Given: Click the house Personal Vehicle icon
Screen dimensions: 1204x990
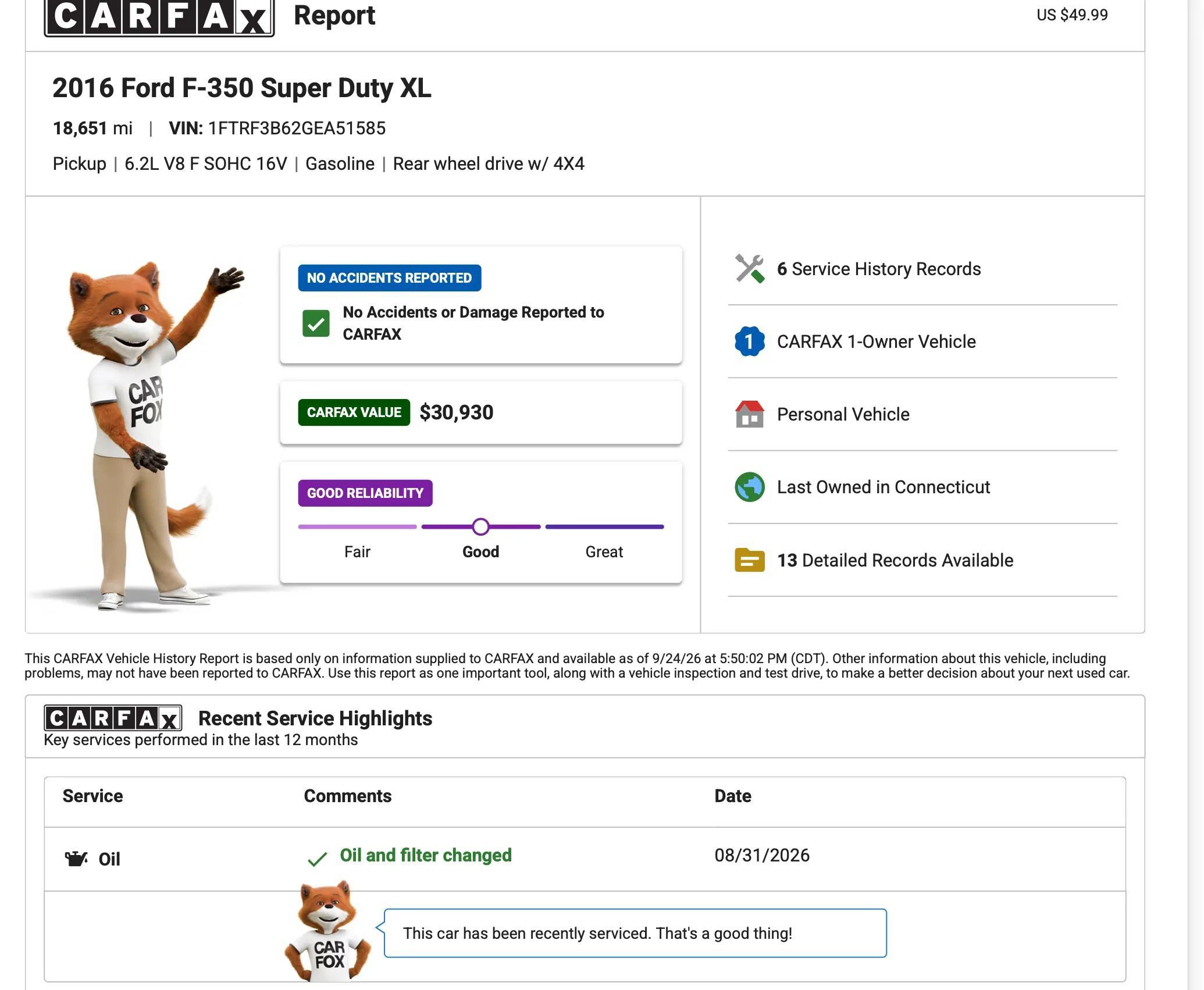Looking at the screenshot, I should pyautogui.click(x=750, y=414).
